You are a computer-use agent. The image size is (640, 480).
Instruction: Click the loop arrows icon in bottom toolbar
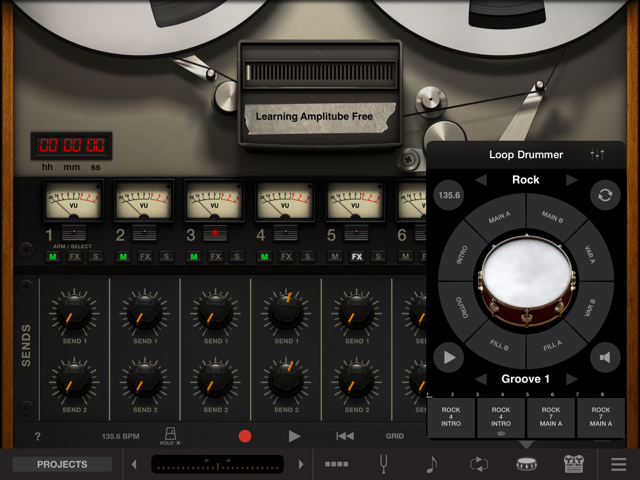(x=478, y=464)
